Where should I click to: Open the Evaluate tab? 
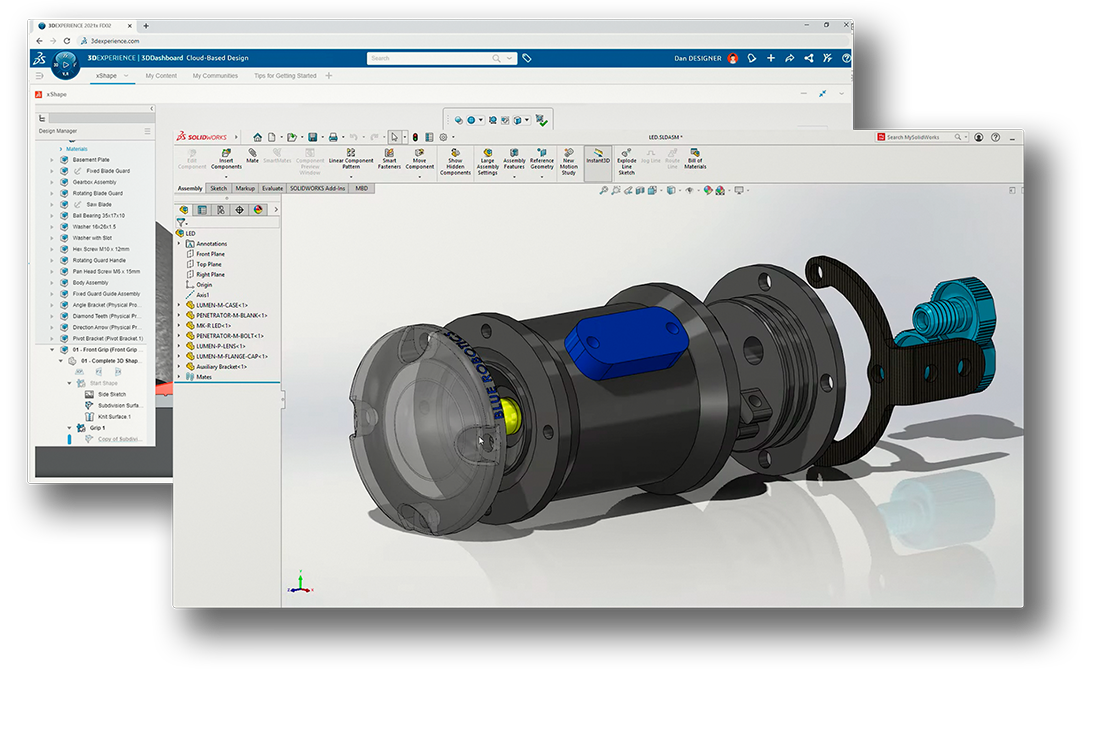pyautogui.click(x=272, y=189)
